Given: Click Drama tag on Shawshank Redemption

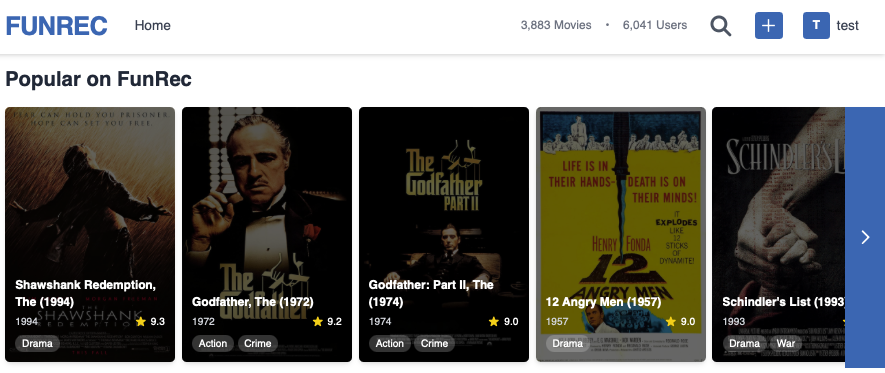Looking at the screenshot, I should pos(37,343).
